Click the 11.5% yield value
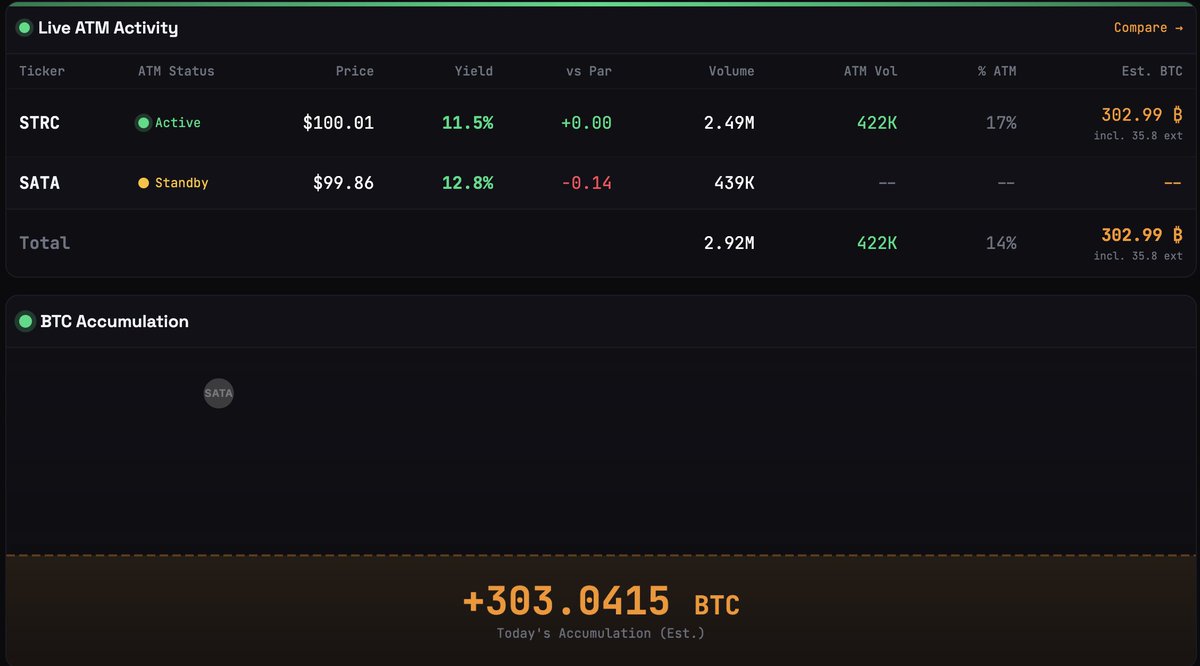This screenshot has height=666, width=1200. [x=468, y=123]
